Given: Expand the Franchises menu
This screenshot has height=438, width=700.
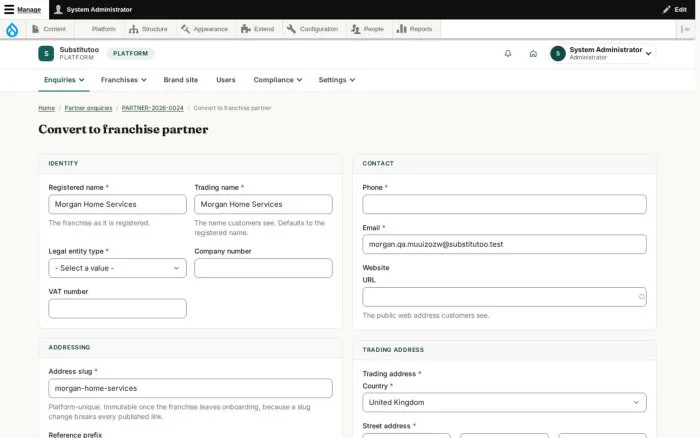Looking at the screenshot, I should 124,80.
